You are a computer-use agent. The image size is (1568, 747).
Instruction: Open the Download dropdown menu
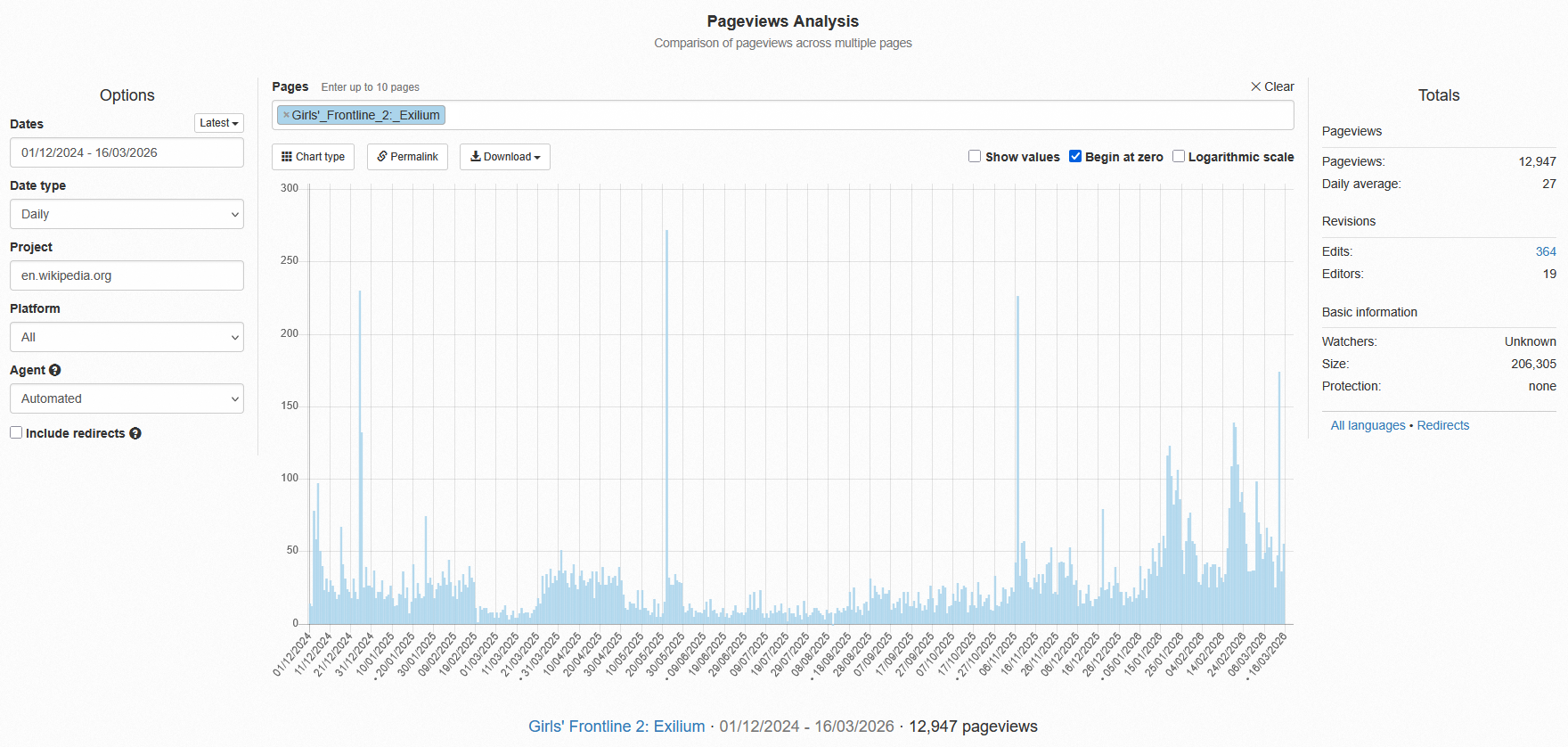(x=505, y=157)
